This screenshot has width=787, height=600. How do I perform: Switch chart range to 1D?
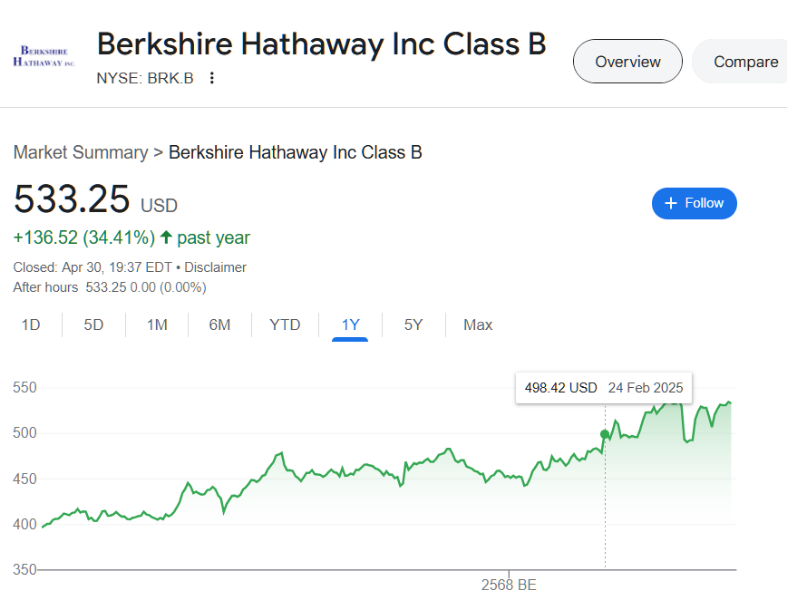pos(31,325)
